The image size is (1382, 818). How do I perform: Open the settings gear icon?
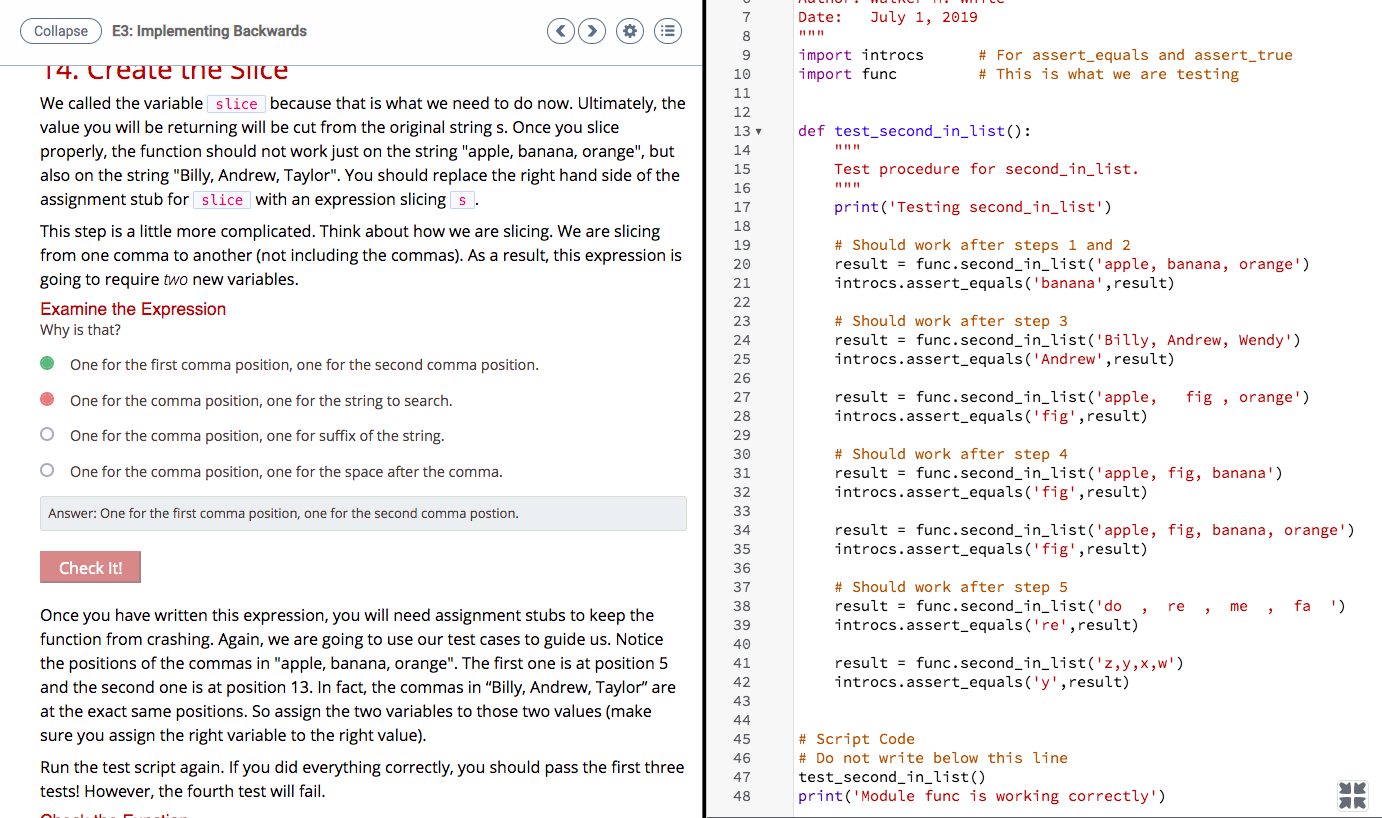tap(630, 31)
